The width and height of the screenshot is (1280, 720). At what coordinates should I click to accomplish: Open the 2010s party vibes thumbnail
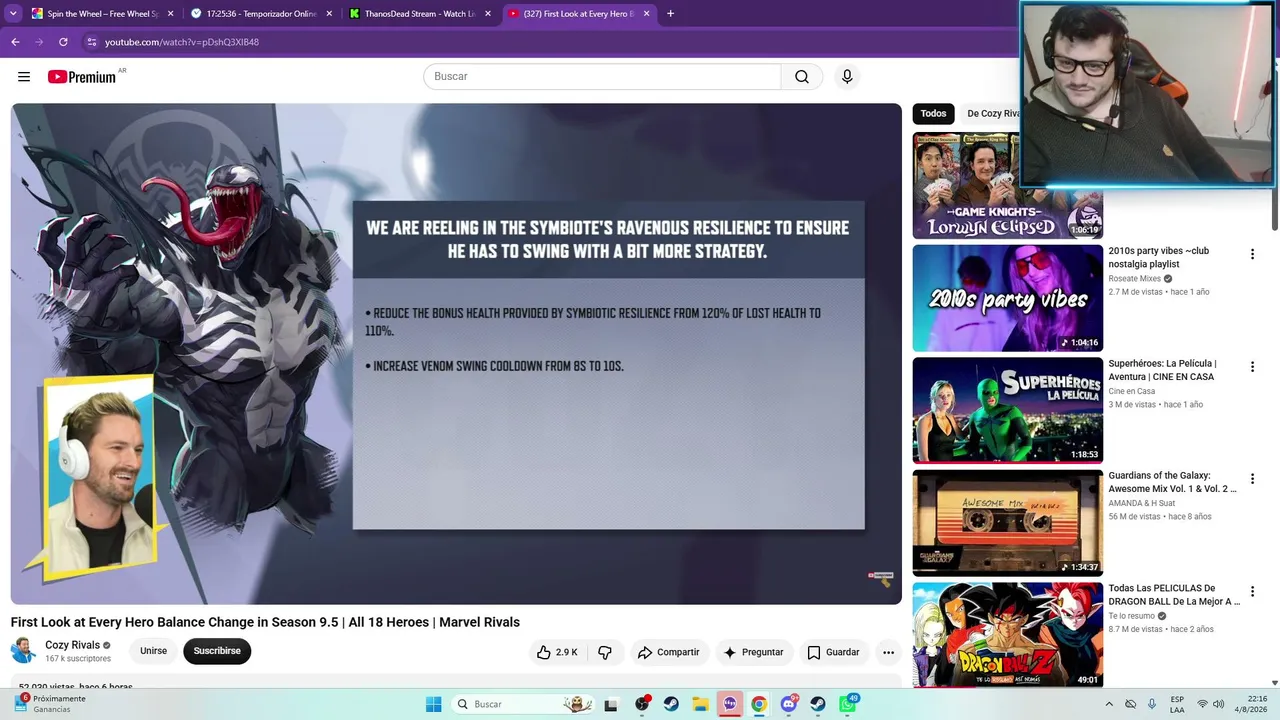tap(1007, 298)
